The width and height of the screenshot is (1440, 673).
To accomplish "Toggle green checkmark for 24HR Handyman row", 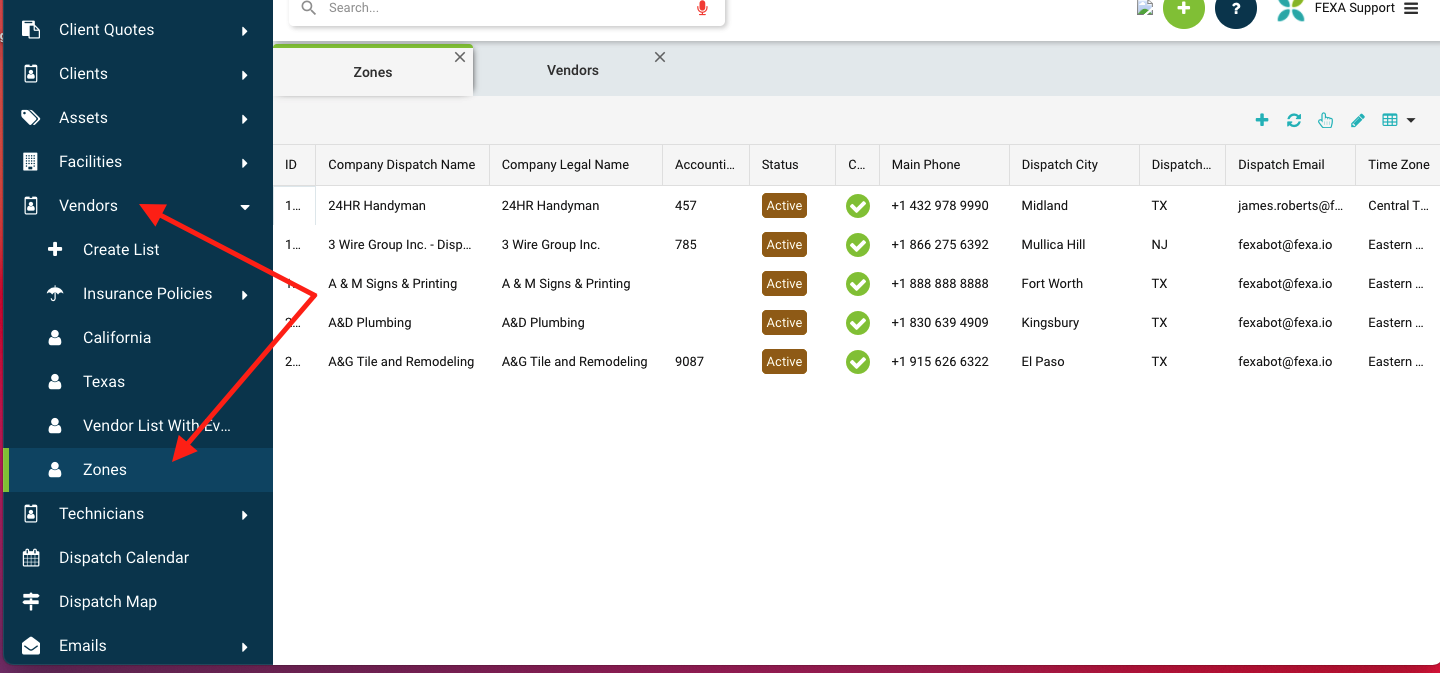I will [x=857, y=206].
